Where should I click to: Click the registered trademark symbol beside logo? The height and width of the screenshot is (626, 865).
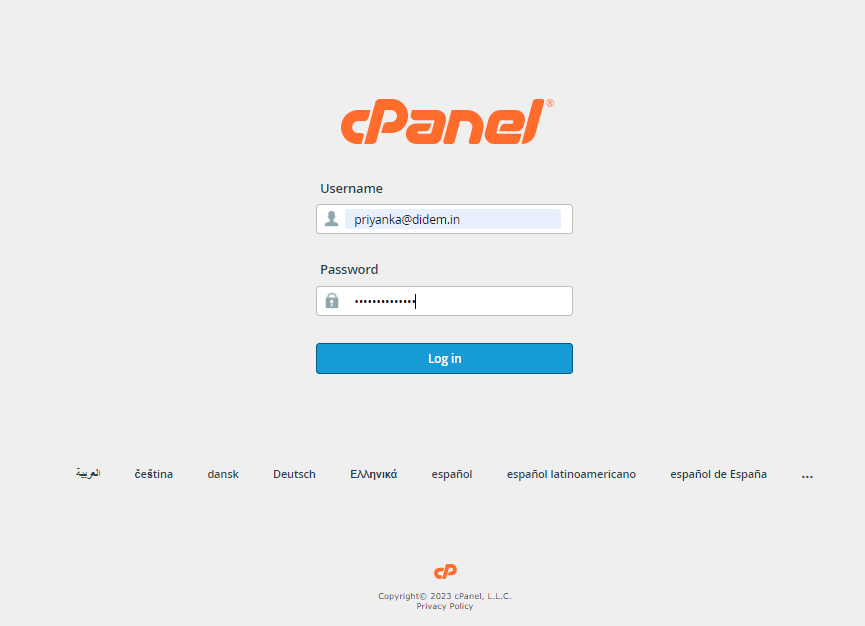click(x=549, y=103)
